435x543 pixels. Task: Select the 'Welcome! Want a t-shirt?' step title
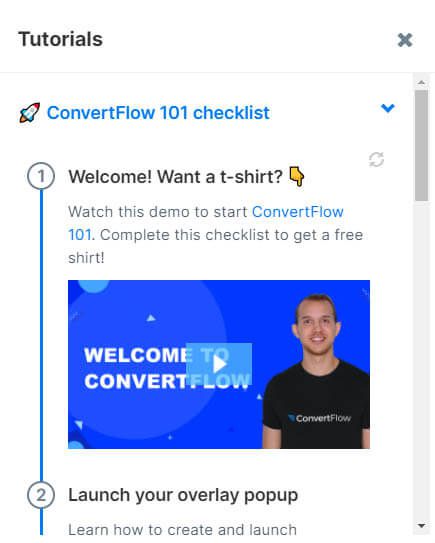(x=176, y=177)
